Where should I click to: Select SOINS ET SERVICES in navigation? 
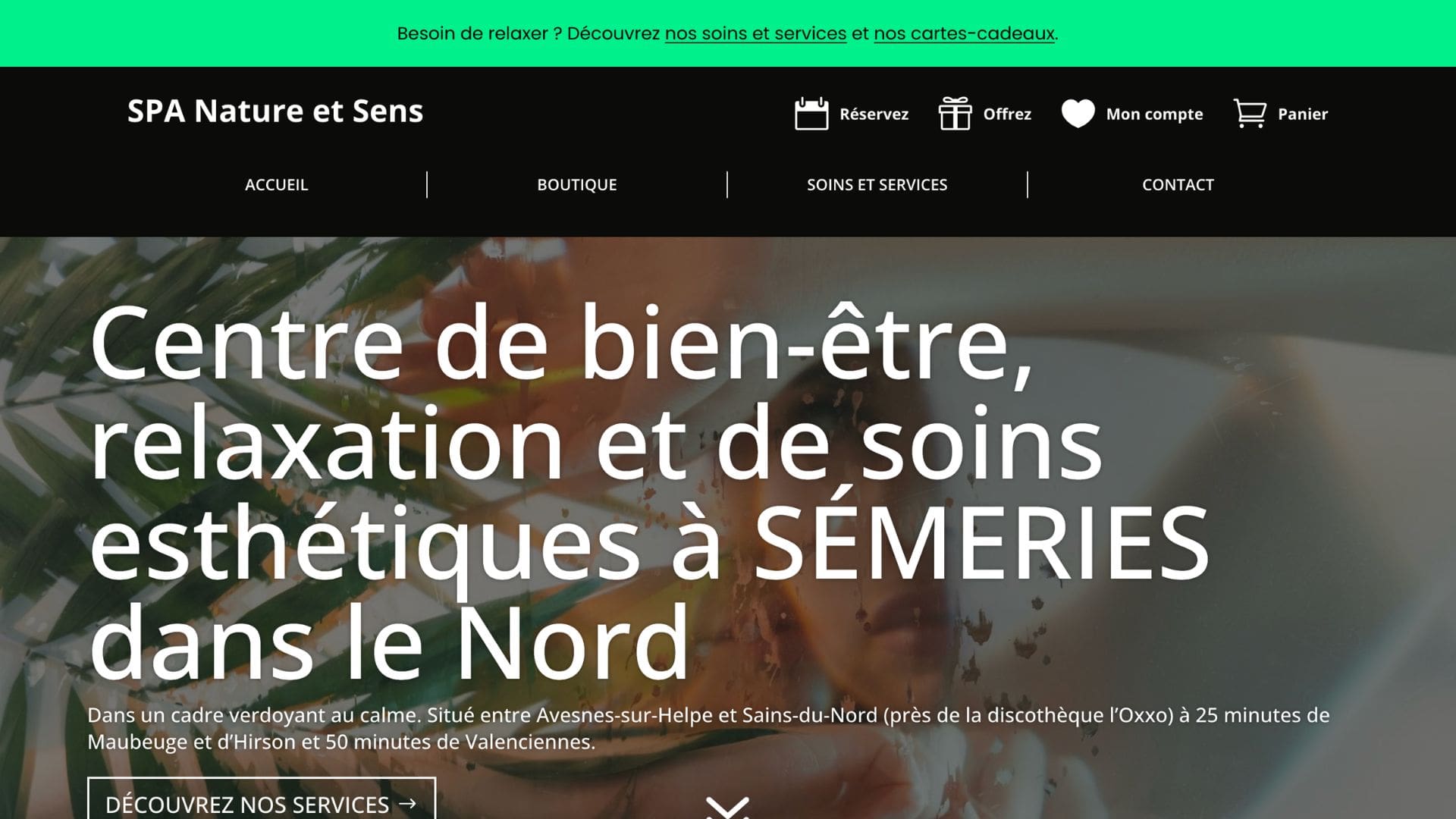pos(877,184)
